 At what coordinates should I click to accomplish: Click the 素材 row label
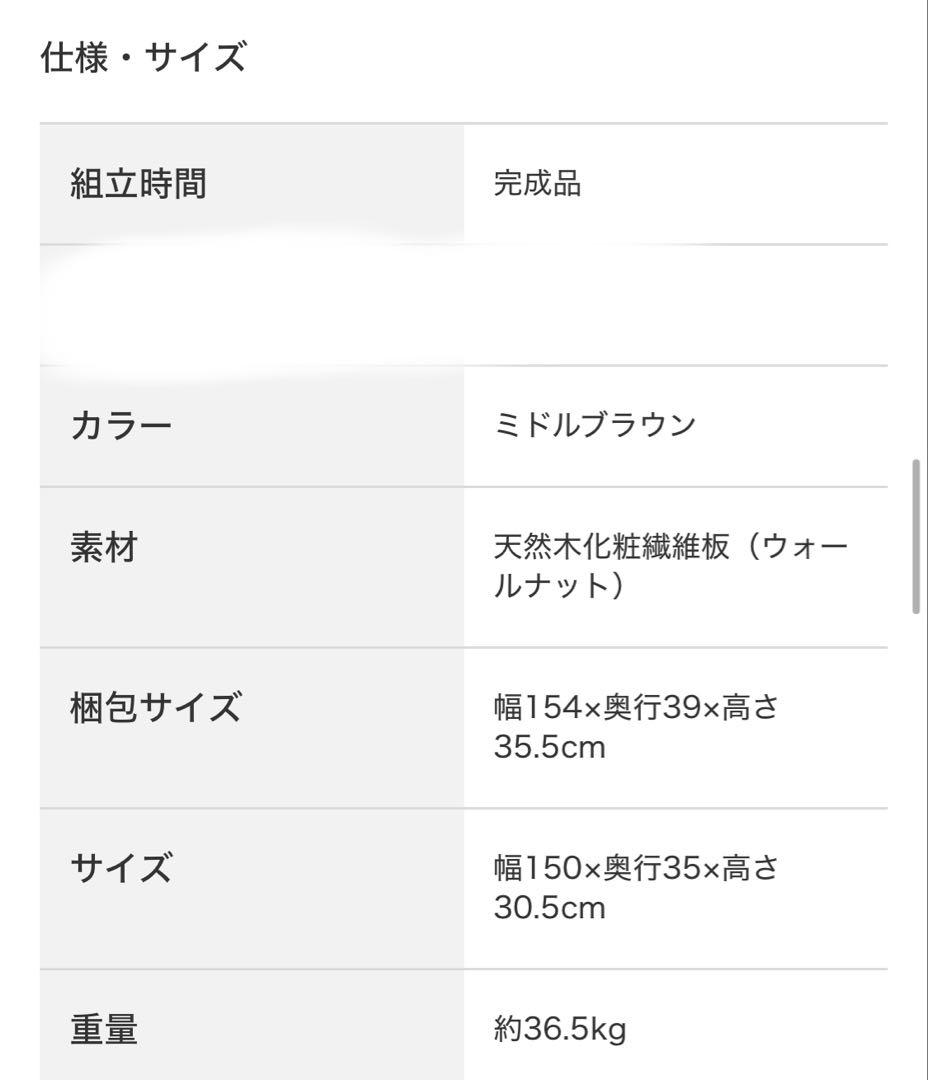click(103, 548)
